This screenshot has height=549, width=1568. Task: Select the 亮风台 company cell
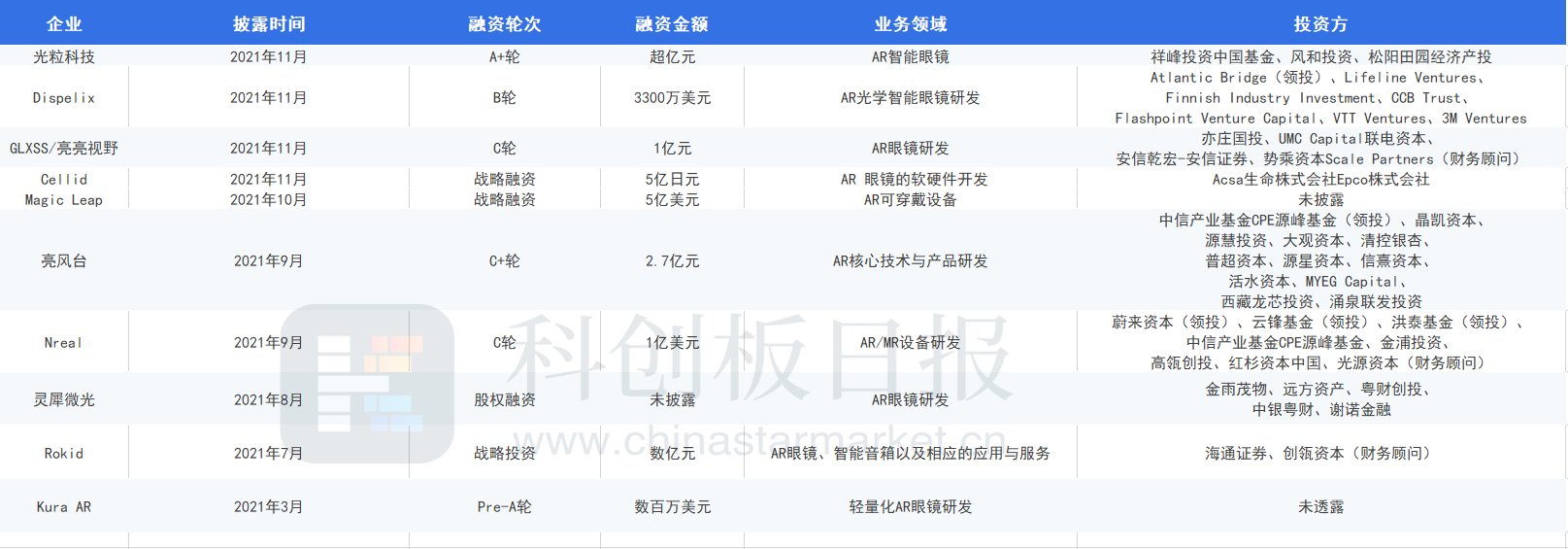tap(64, 261)
